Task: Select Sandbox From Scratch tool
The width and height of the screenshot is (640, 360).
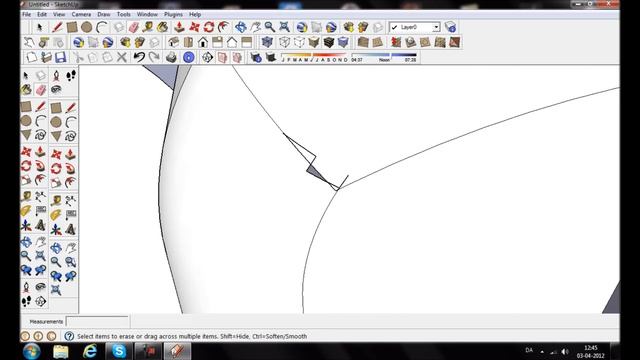Action: 378,42
